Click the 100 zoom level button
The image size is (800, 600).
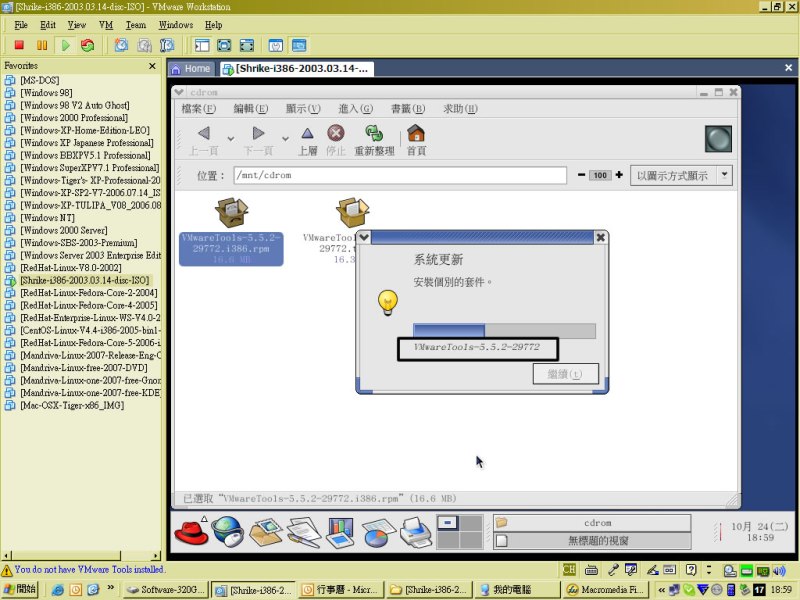coord(600,175)
